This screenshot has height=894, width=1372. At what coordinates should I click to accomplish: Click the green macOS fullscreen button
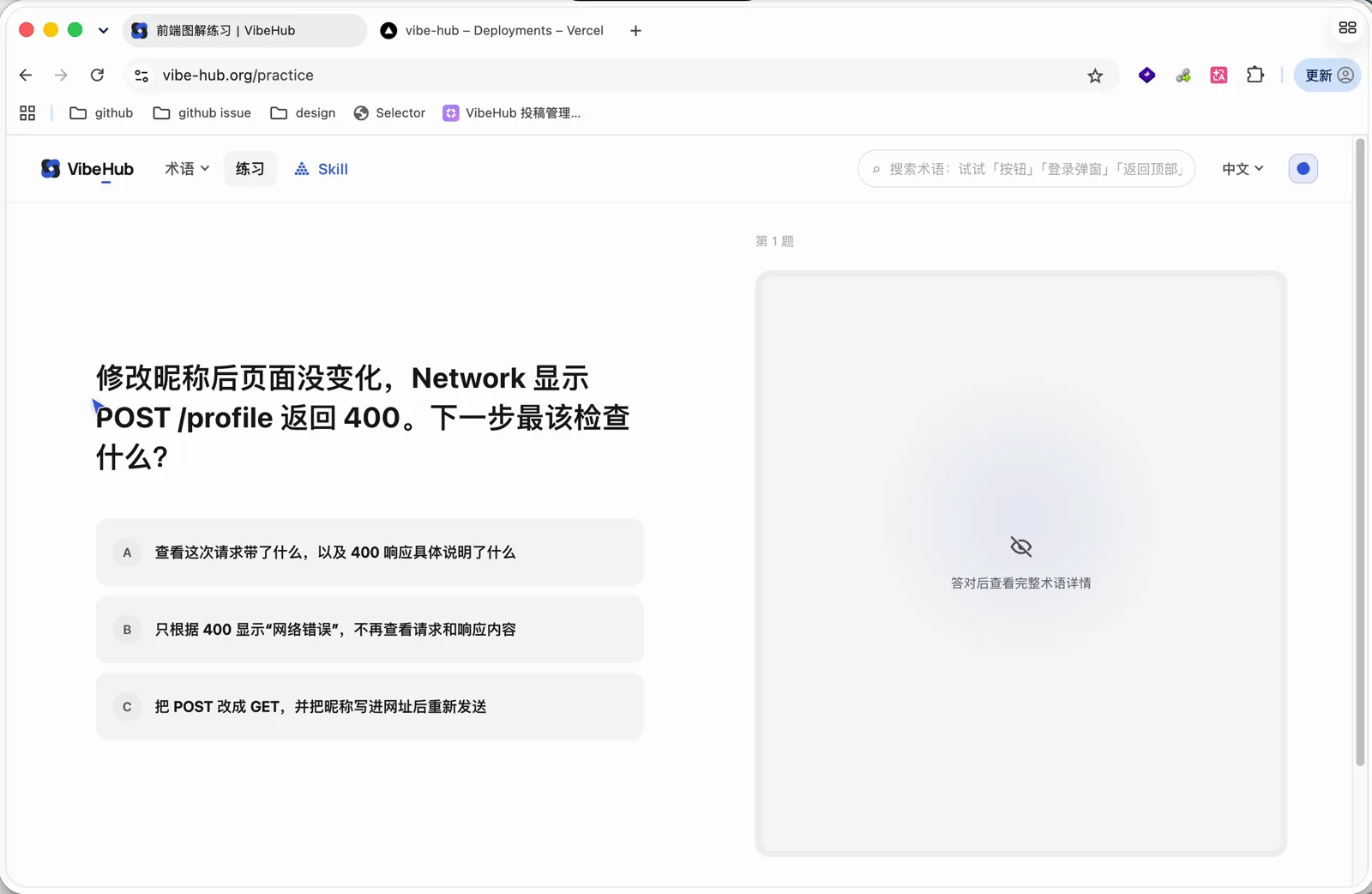click(75, 30)
